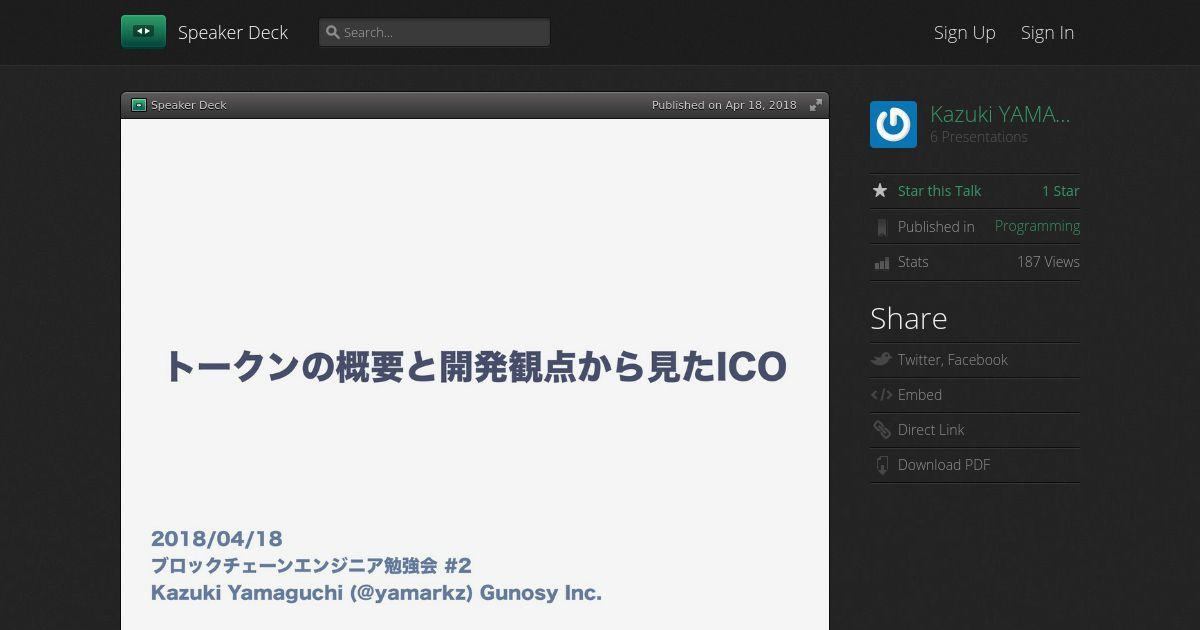Click Speaker Deck label in player header

coord(189,105)
